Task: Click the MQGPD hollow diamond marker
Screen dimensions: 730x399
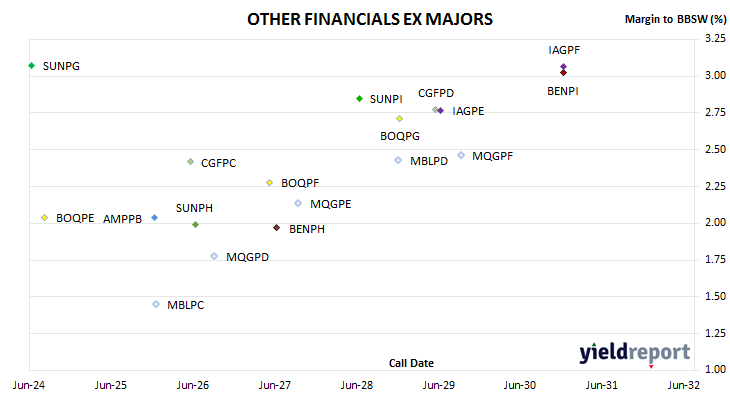Action: [x=214, y=256]
